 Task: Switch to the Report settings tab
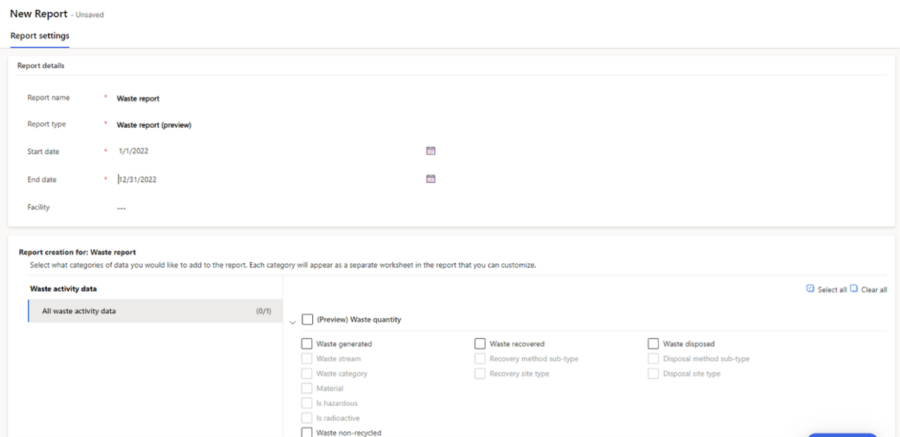pos(40,36)
